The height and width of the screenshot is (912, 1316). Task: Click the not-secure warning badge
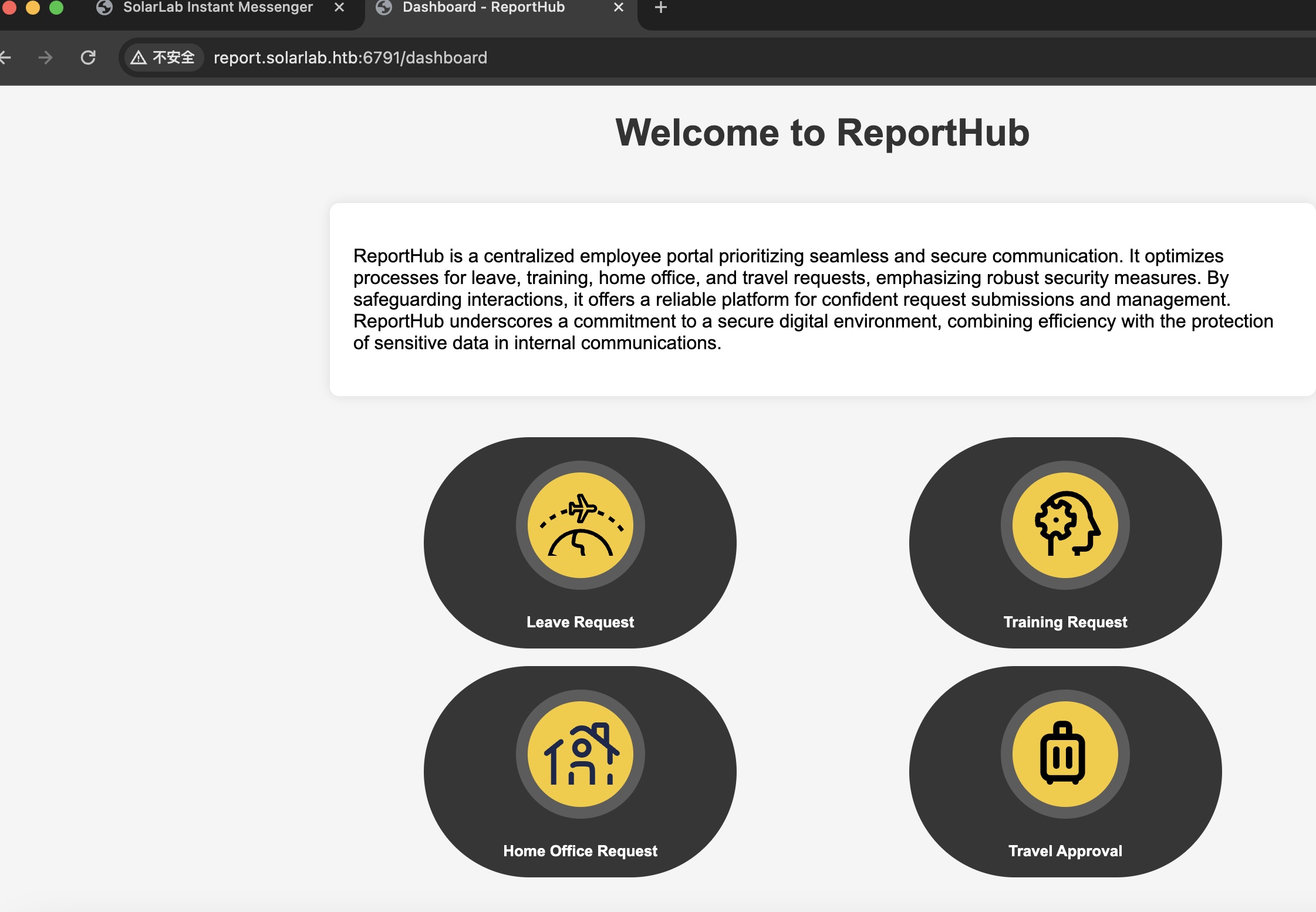[163, 58]
